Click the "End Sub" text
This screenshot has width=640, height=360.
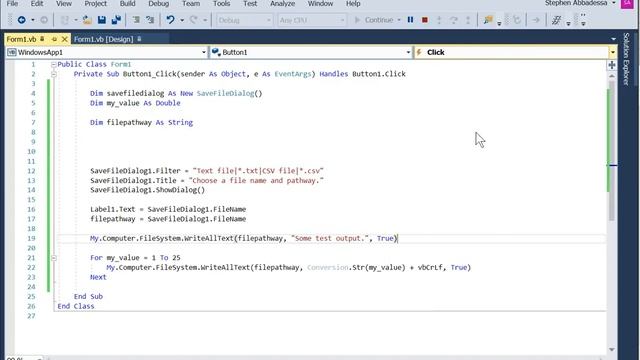(x=88, y=297)
